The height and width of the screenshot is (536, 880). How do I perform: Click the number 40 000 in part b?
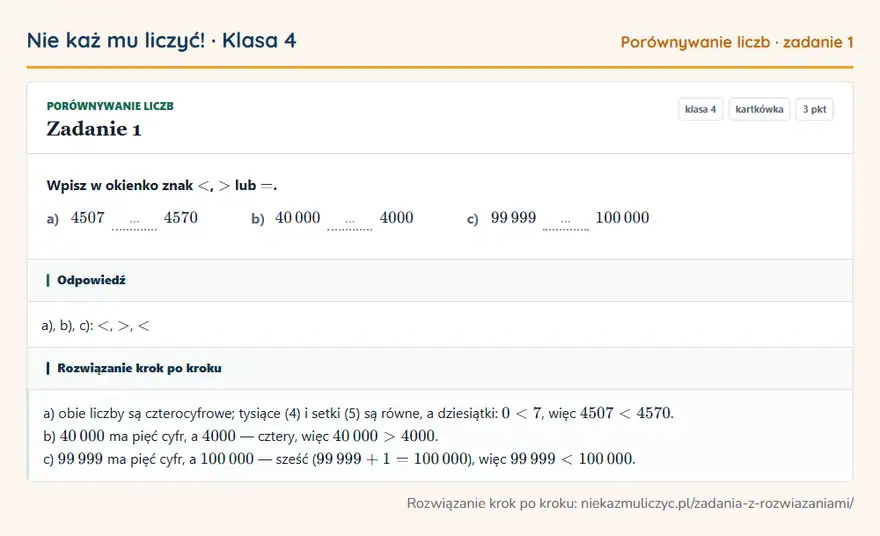point(297,218)
